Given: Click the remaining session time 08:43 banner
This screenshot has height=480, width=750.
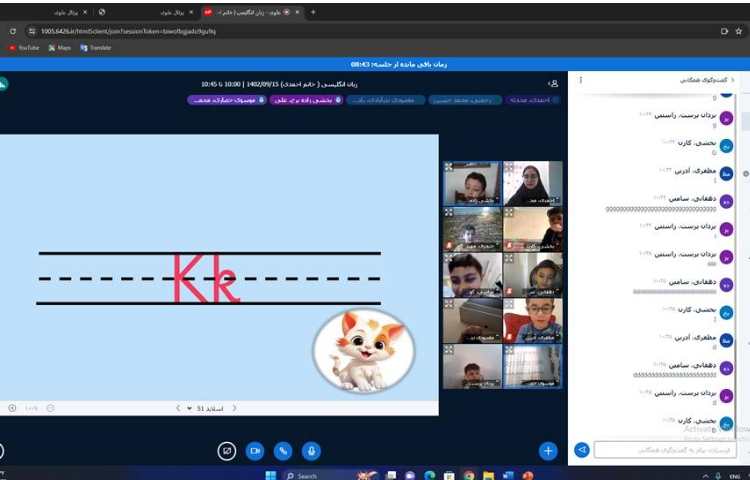Looking at the screenshot, I should 398,64.
